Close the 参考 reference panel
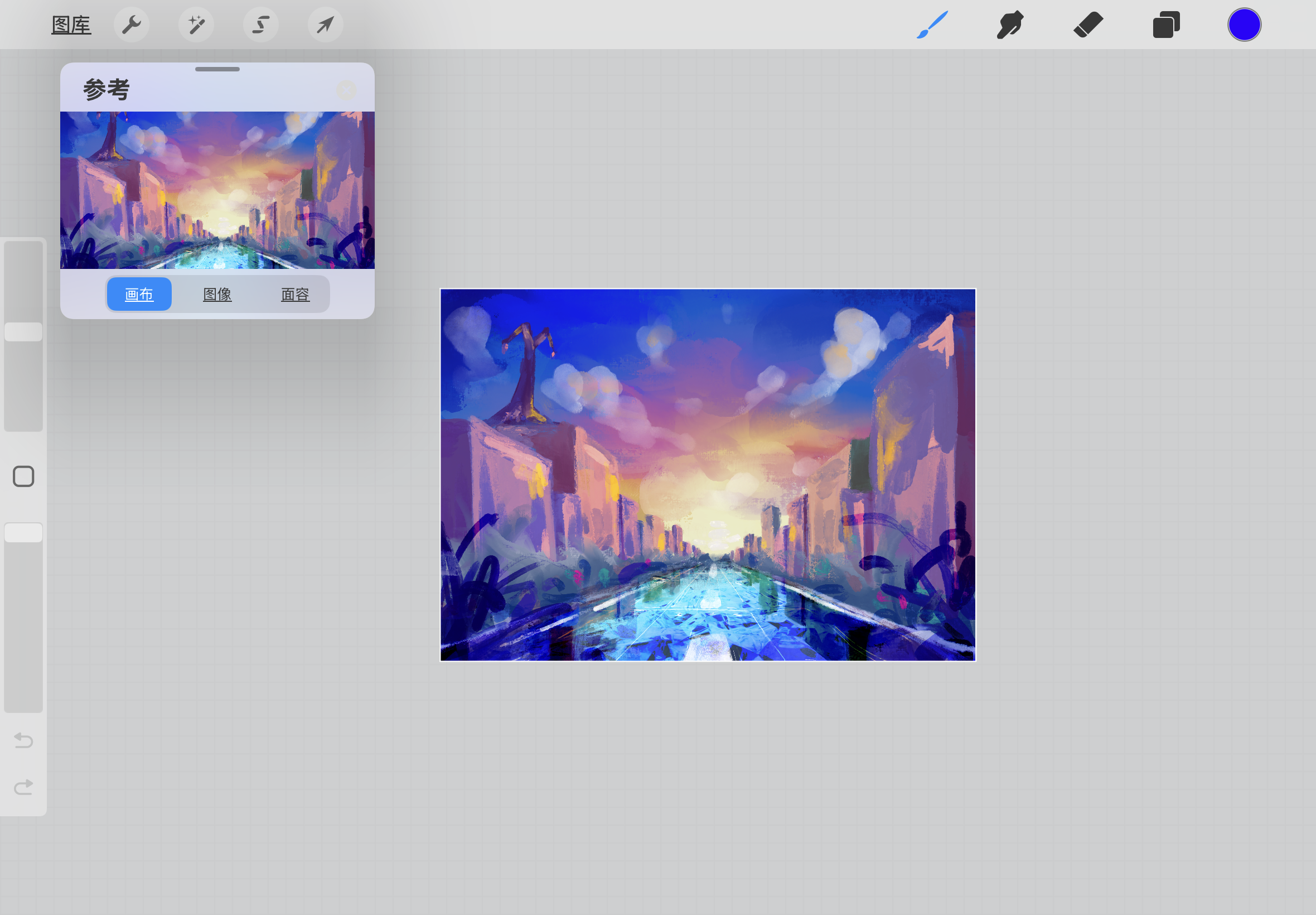Viewport: 1316px width, 915px height. coord(346,90)
